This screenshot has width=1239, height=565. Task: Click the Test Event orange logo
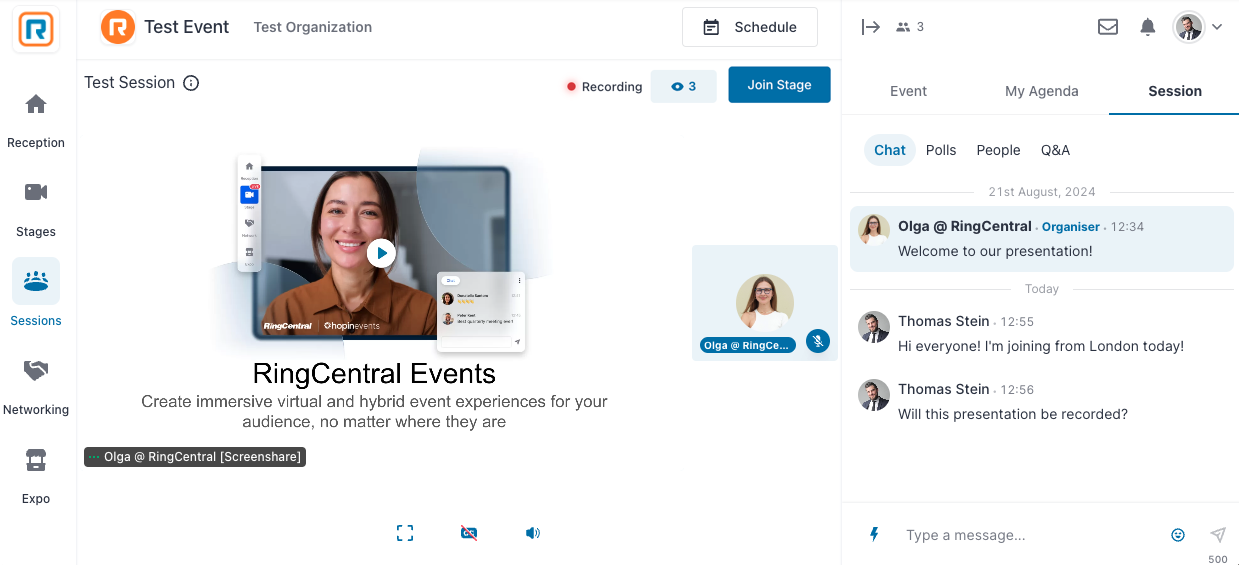(118, 27)
